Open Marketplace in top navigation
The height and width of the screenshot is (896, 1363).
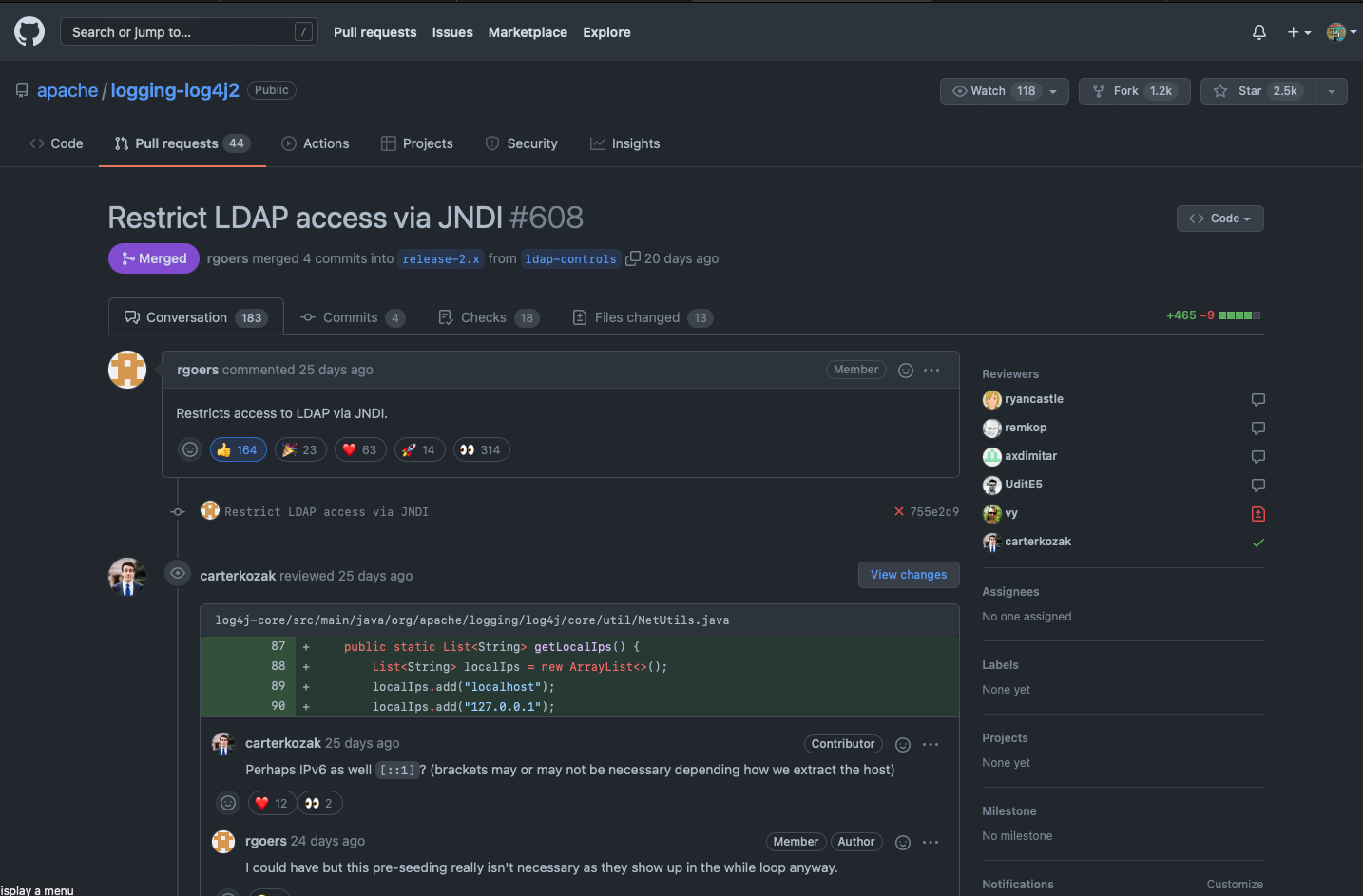pyautogui.click(x=528, y=32)
